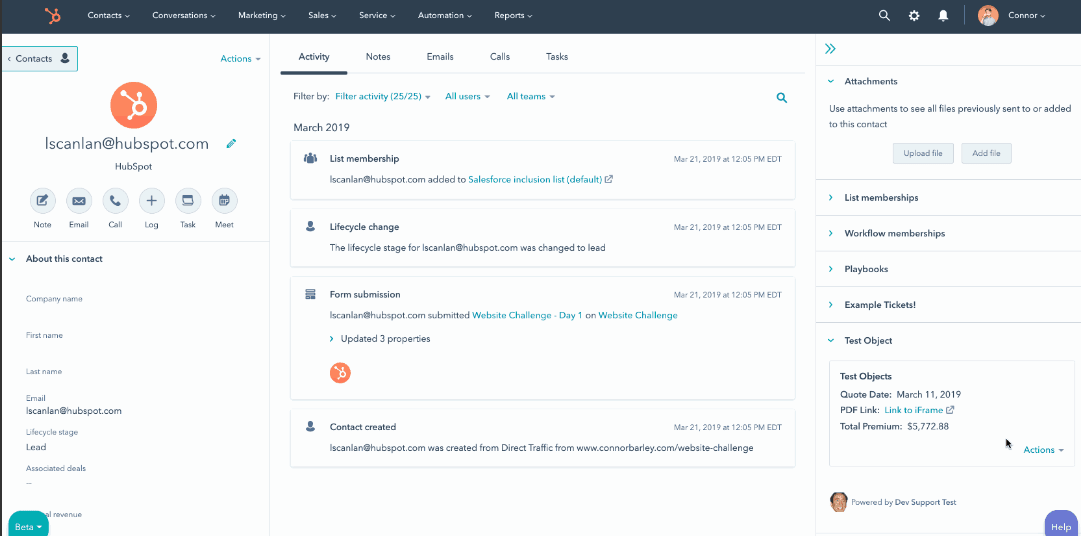Screen dimensions: 1081x536
Task: Click the HubSpot sprocket logo in navbar
Action: pos(51,16)
